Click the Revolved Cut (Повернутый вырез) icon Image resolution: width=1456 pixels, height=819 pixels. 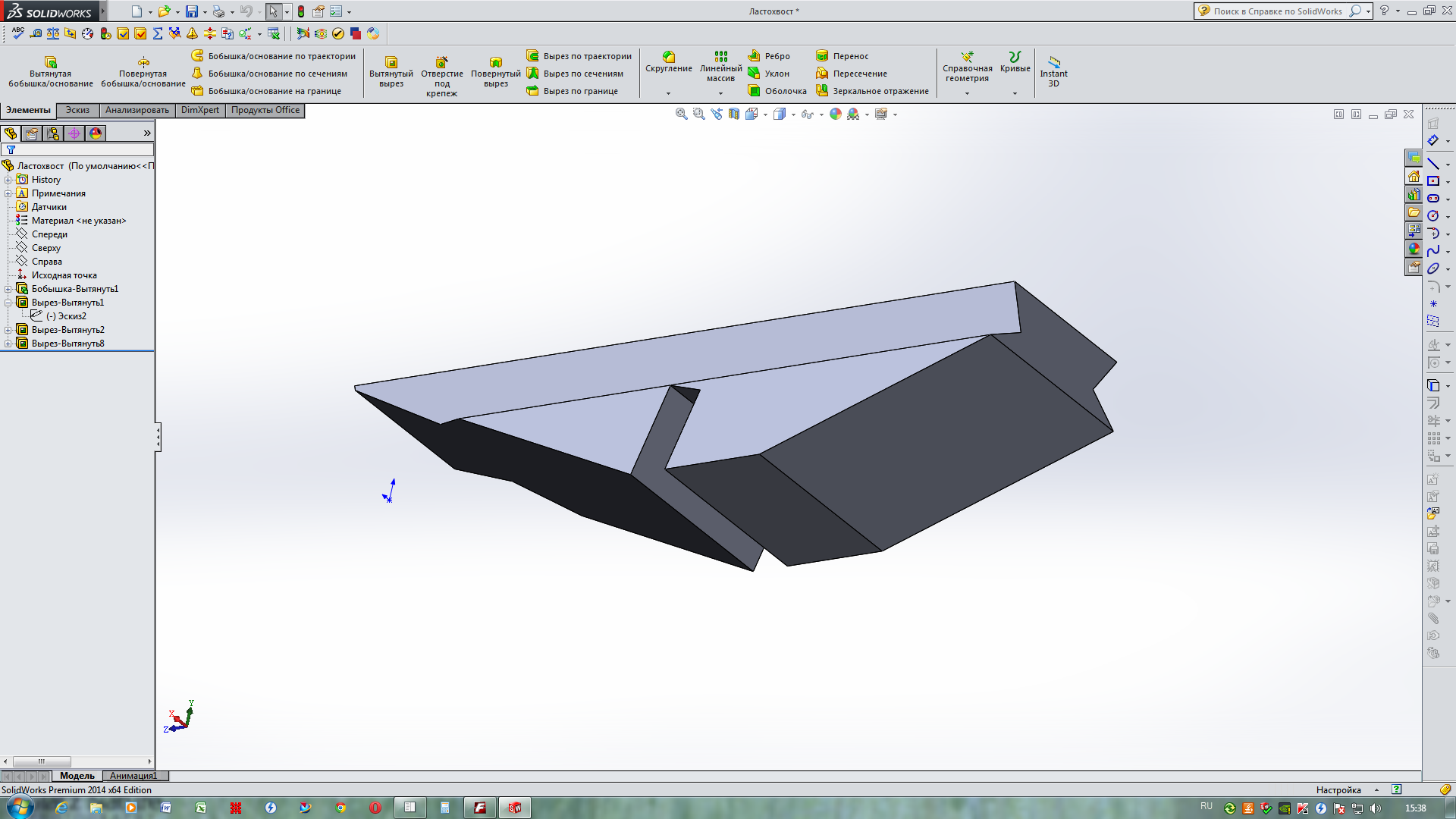pos(495,62)
